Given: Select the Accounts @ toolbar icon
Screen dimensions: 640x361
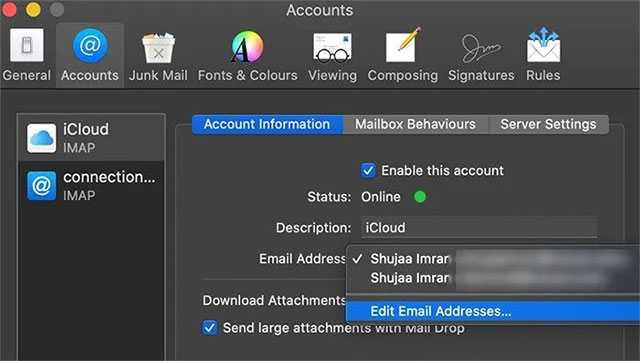Looking at the screenshot, I should tap(90, 46).
